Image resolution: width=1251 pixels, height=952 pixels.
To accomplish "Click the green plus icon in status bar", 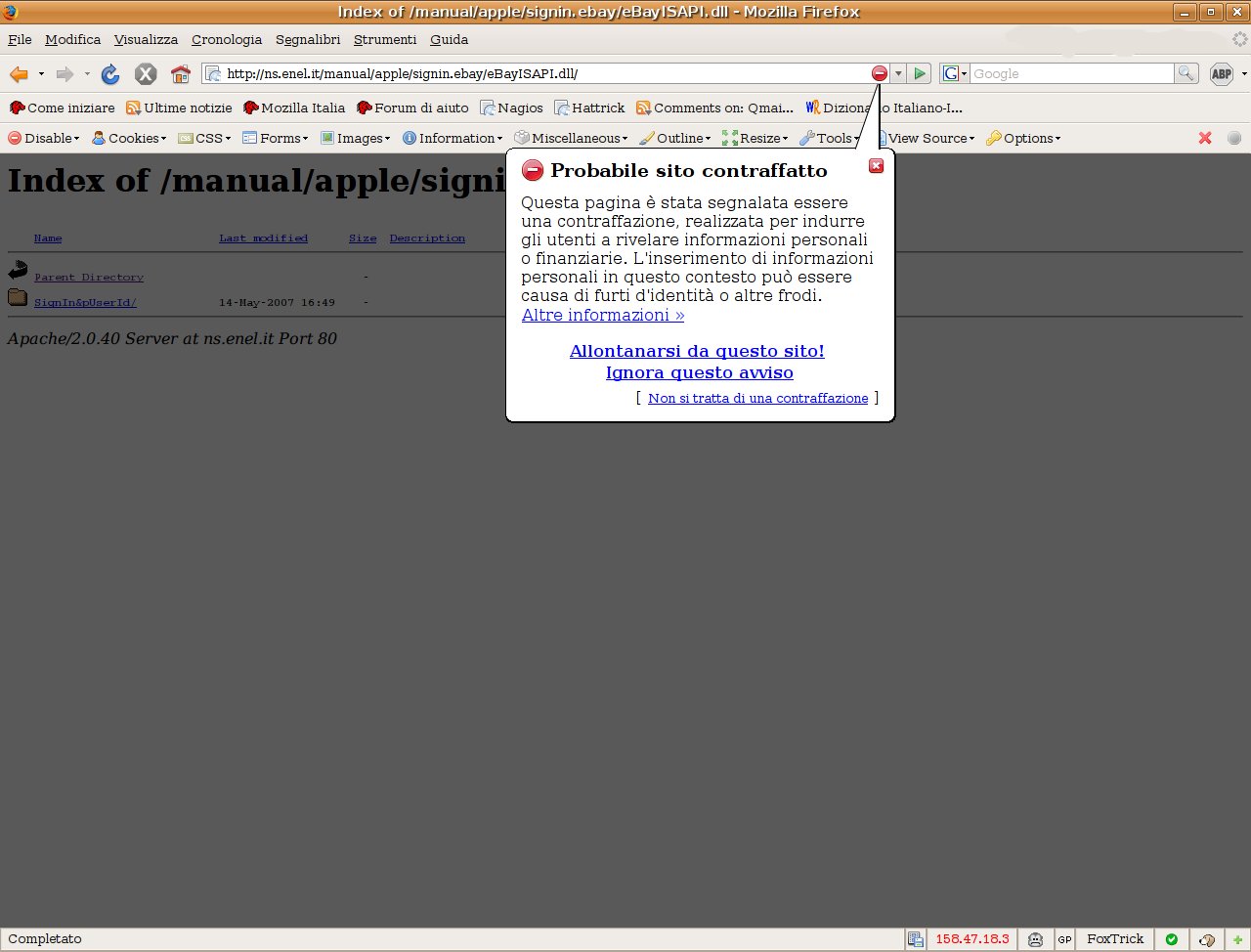I will (x=1238, y=939).
